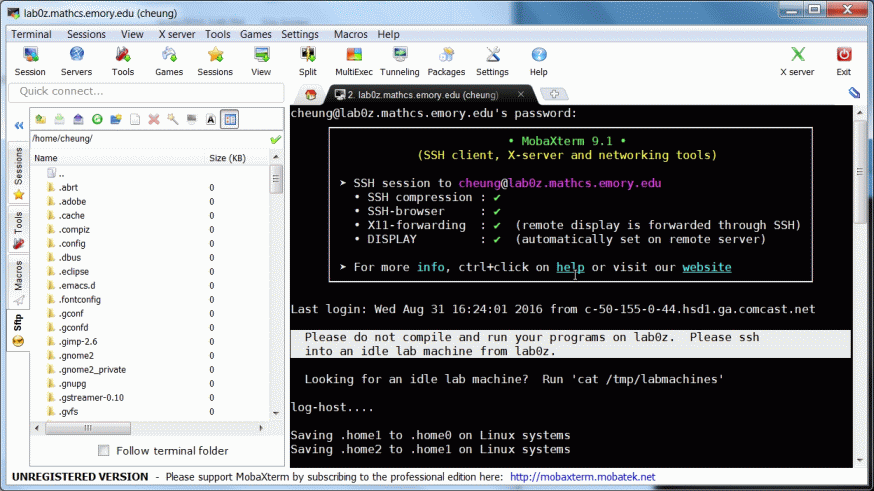
Task: Open the Games toolbar icon
Action: click(x=169, y=61)
